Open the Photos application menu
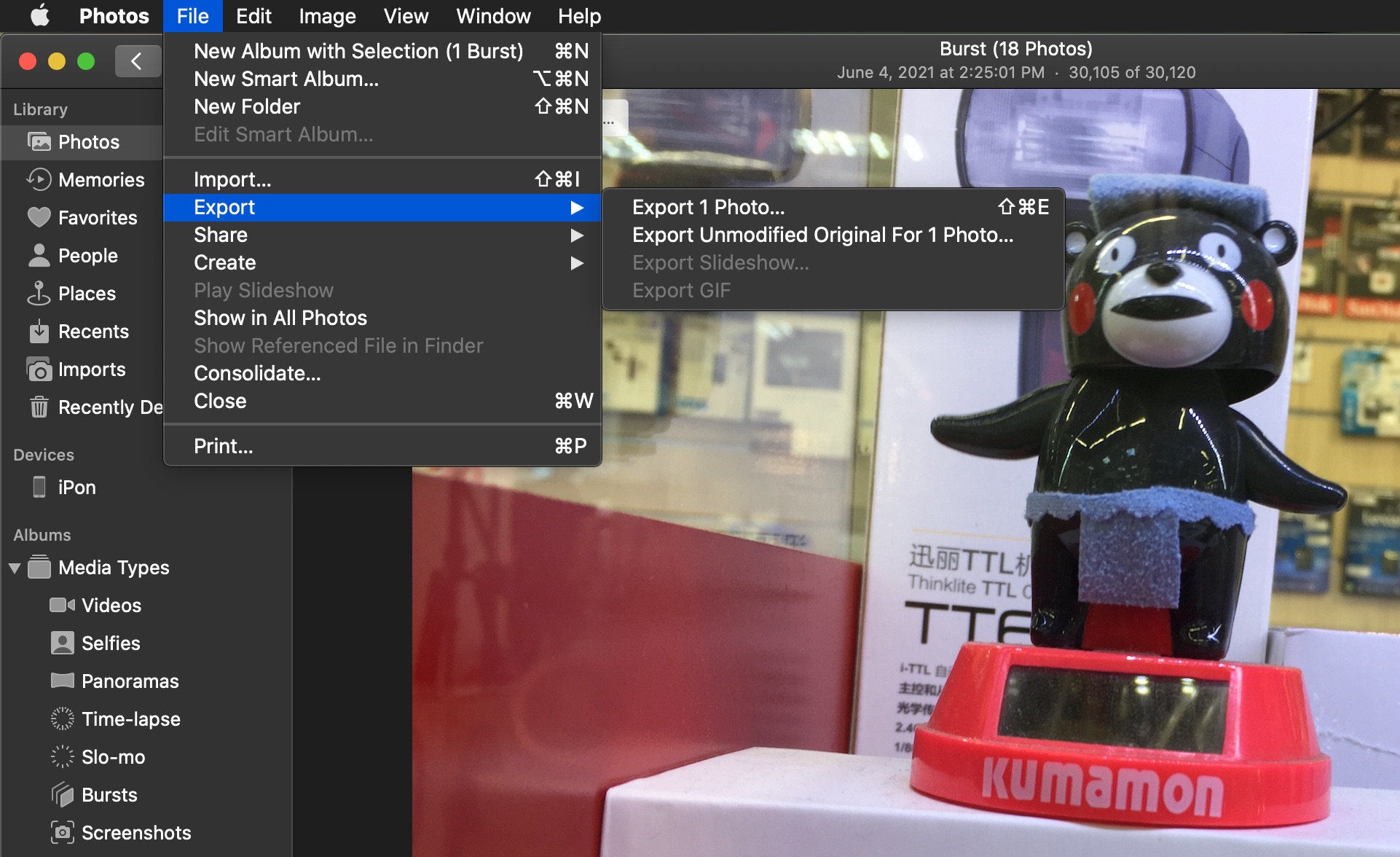The height and width of the screenshot is (857, 1400). [x=114, y=16]
